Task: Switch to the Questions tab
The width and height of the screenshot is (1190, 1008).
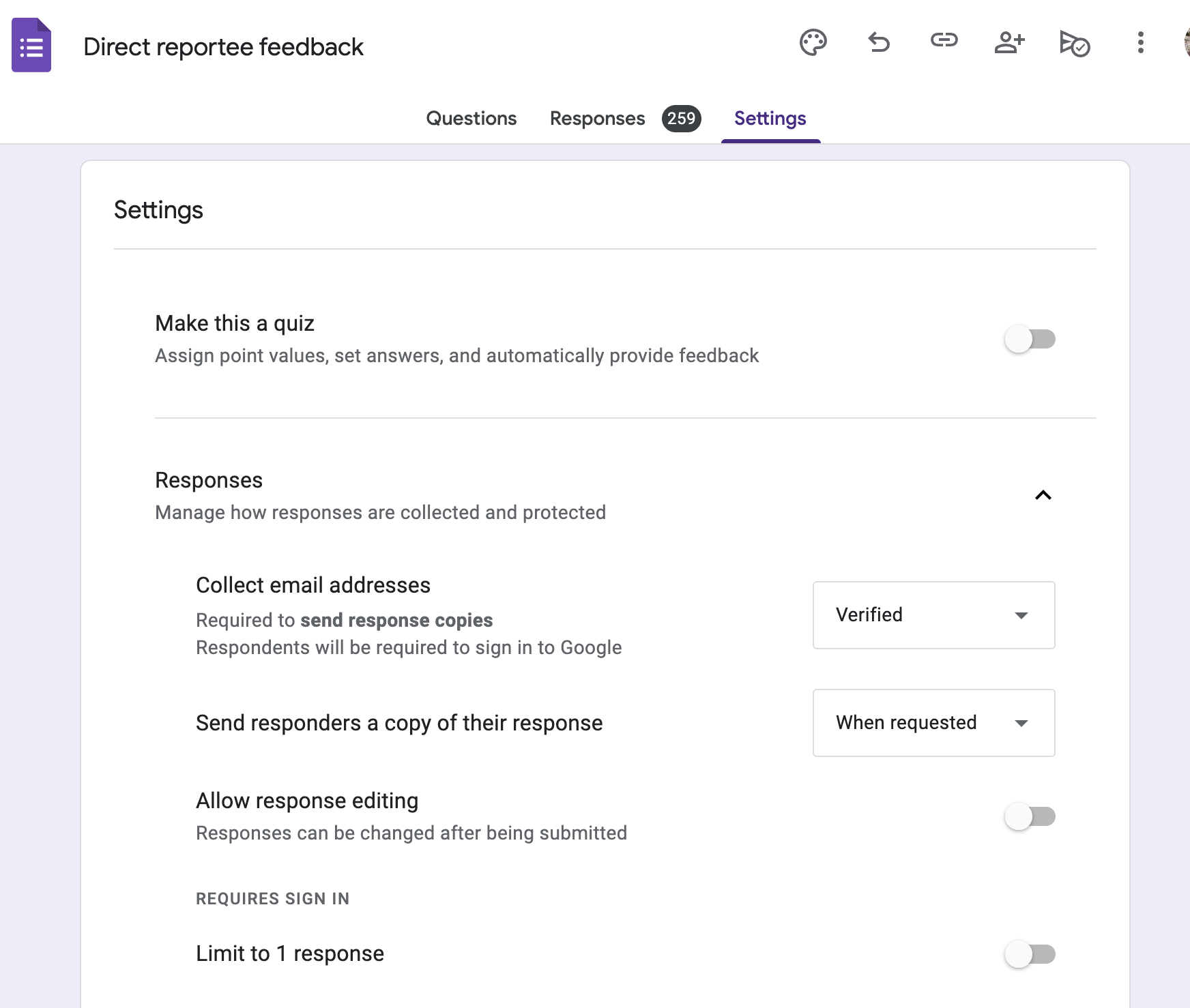Action: tap(471, 118)
